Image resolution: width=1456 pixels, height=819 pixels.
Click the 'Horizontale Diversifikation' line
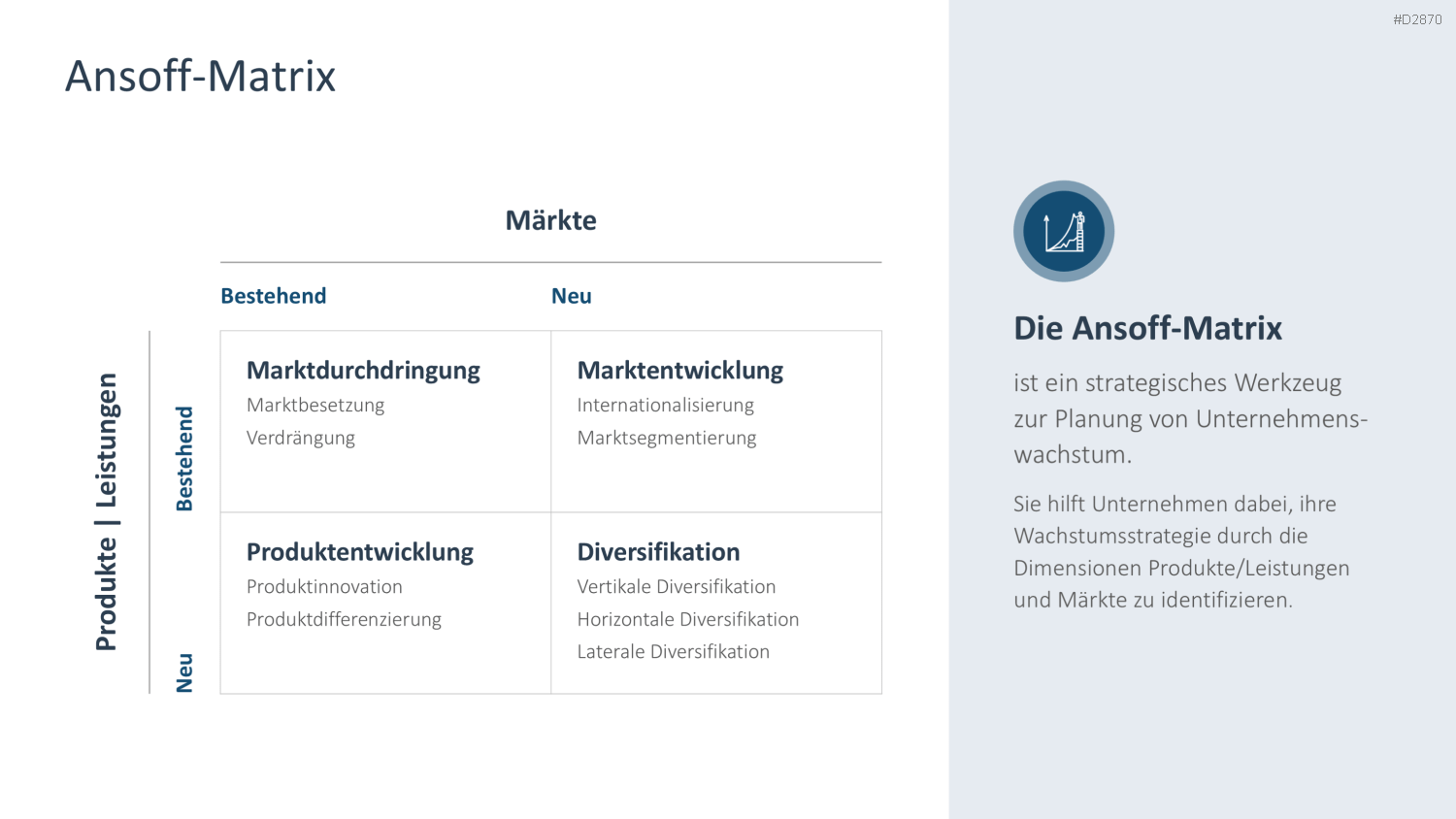pyautogui.click(x=688, y=619)
